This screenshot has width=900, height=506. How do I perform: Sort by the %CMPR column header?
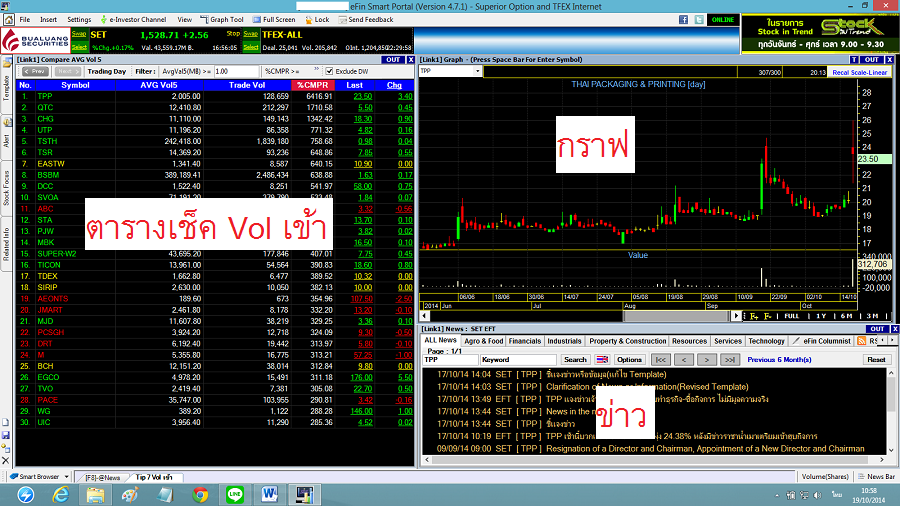(312, 85)
